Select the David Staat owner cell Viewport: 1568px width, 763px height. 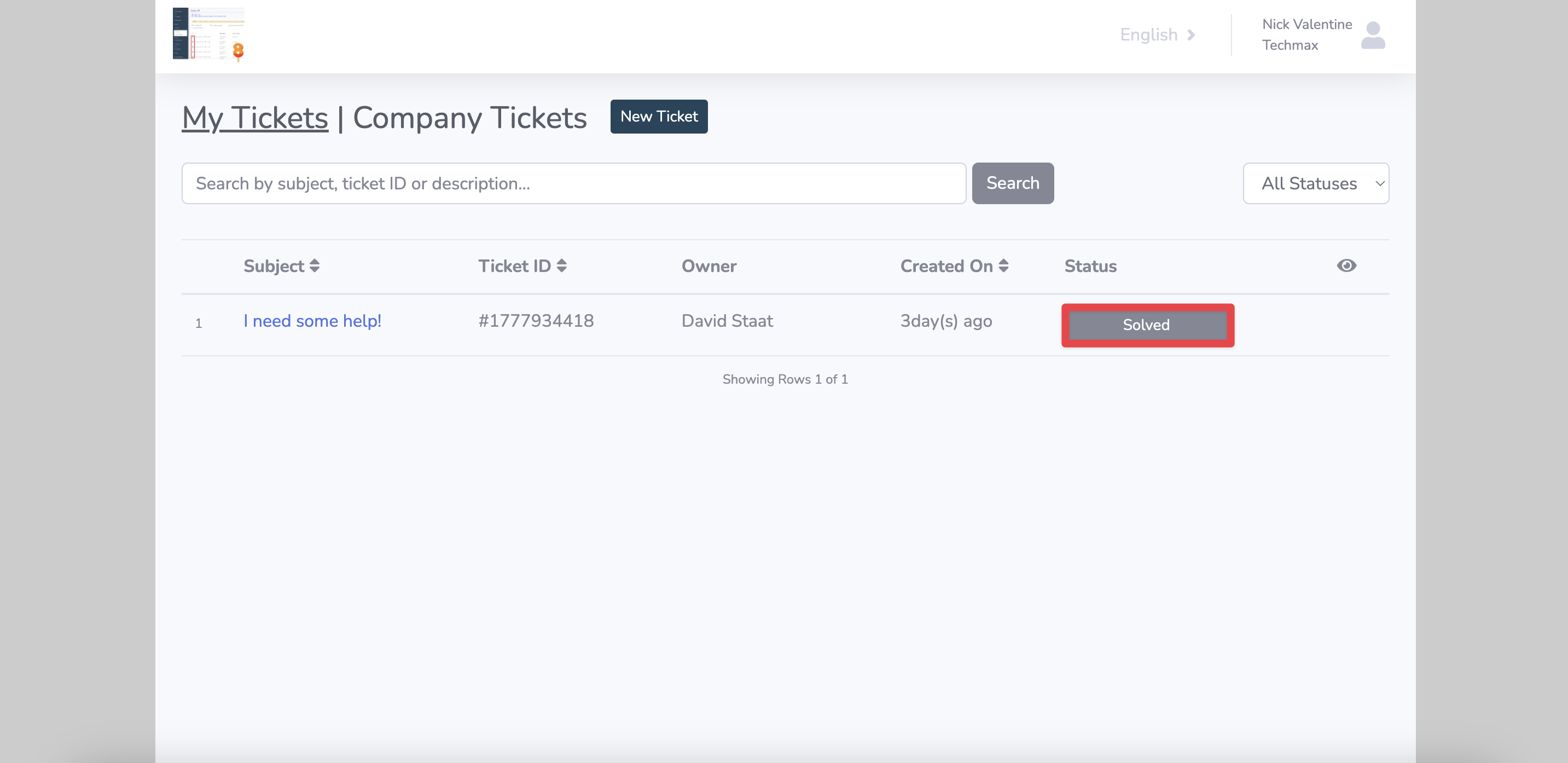727,321
